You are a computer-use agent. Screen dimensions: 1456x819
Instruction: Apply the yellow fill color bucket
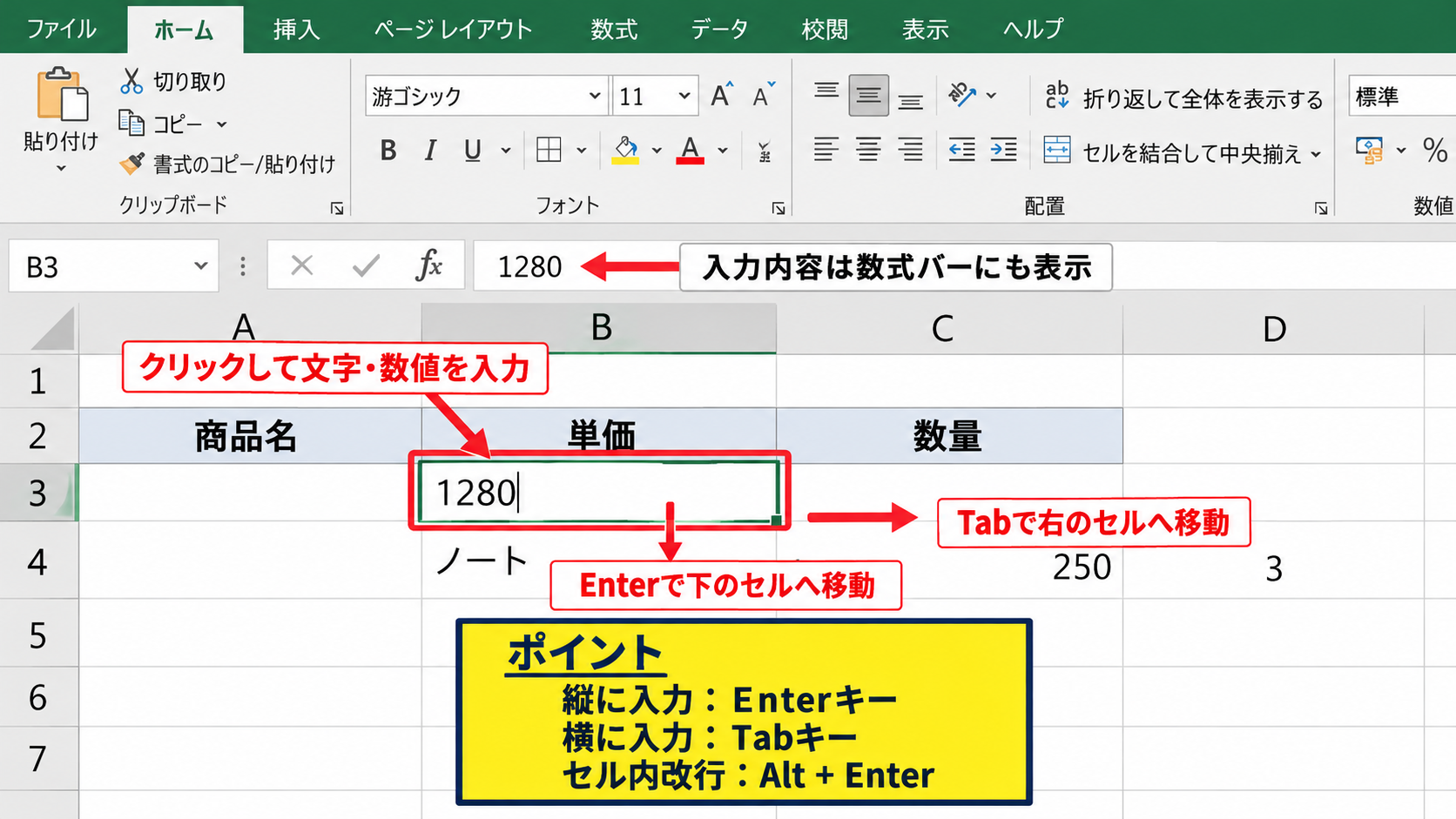click(625, 151)
